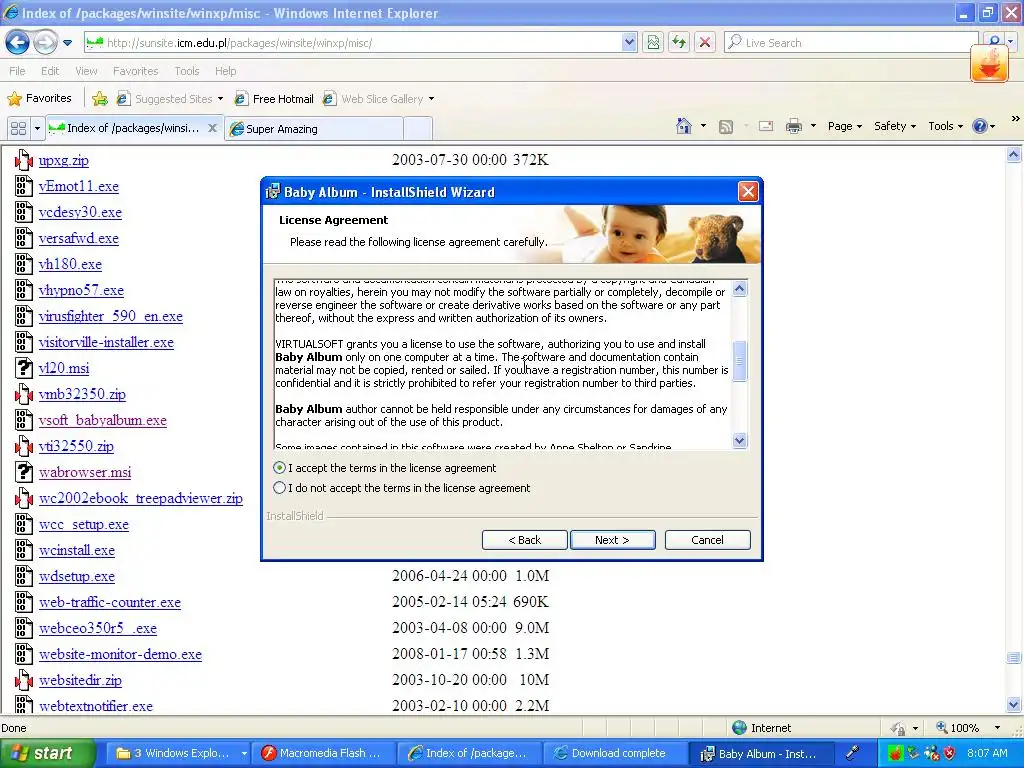The width and height of the screenshot is (1024, 768).
Task: Close the Index of /packages tab
Action: pos(212,128)
